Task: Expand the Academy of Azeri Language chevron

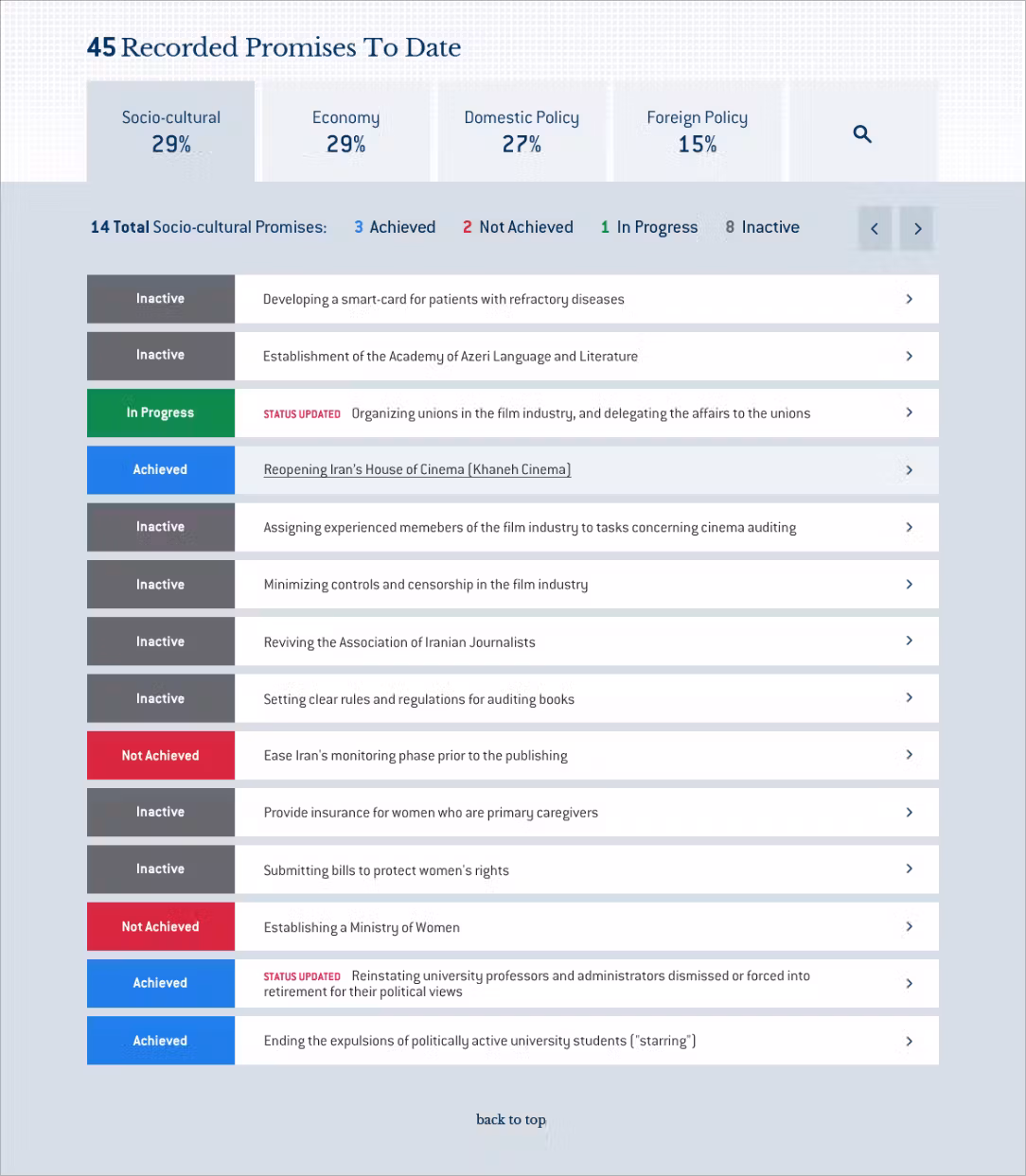Action: click(909, 356)
